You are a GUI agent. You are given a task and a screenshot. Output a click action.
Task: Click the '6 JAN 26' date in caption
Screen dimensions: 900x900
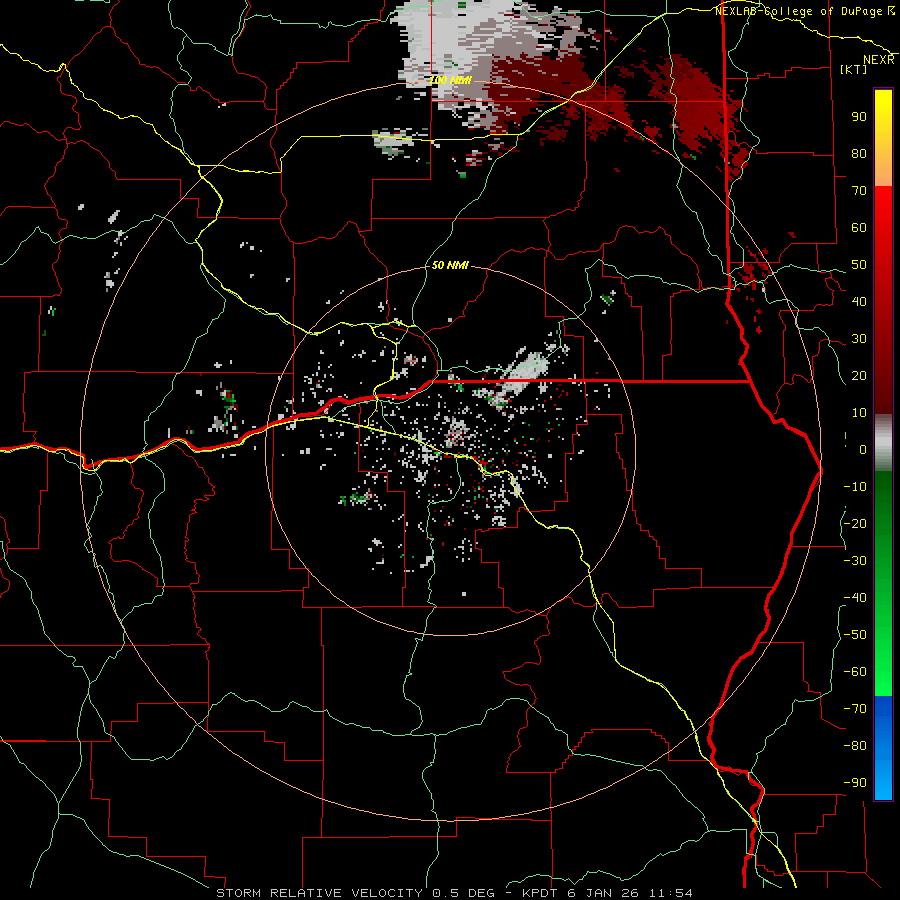pyautogui.click(x=603, y=893)
